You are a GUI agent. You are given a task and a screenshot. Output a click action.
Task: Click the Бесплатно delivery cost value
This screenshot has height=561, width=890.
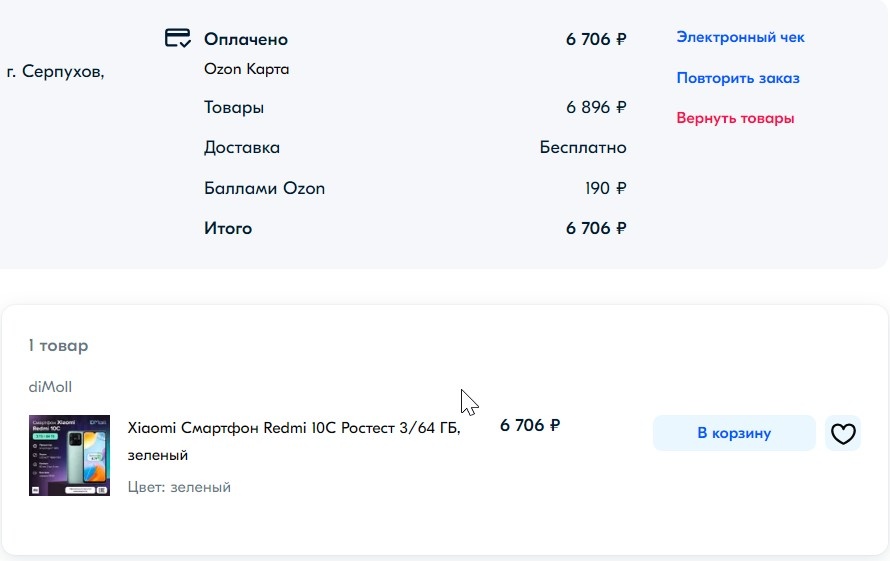coord(583,148)
